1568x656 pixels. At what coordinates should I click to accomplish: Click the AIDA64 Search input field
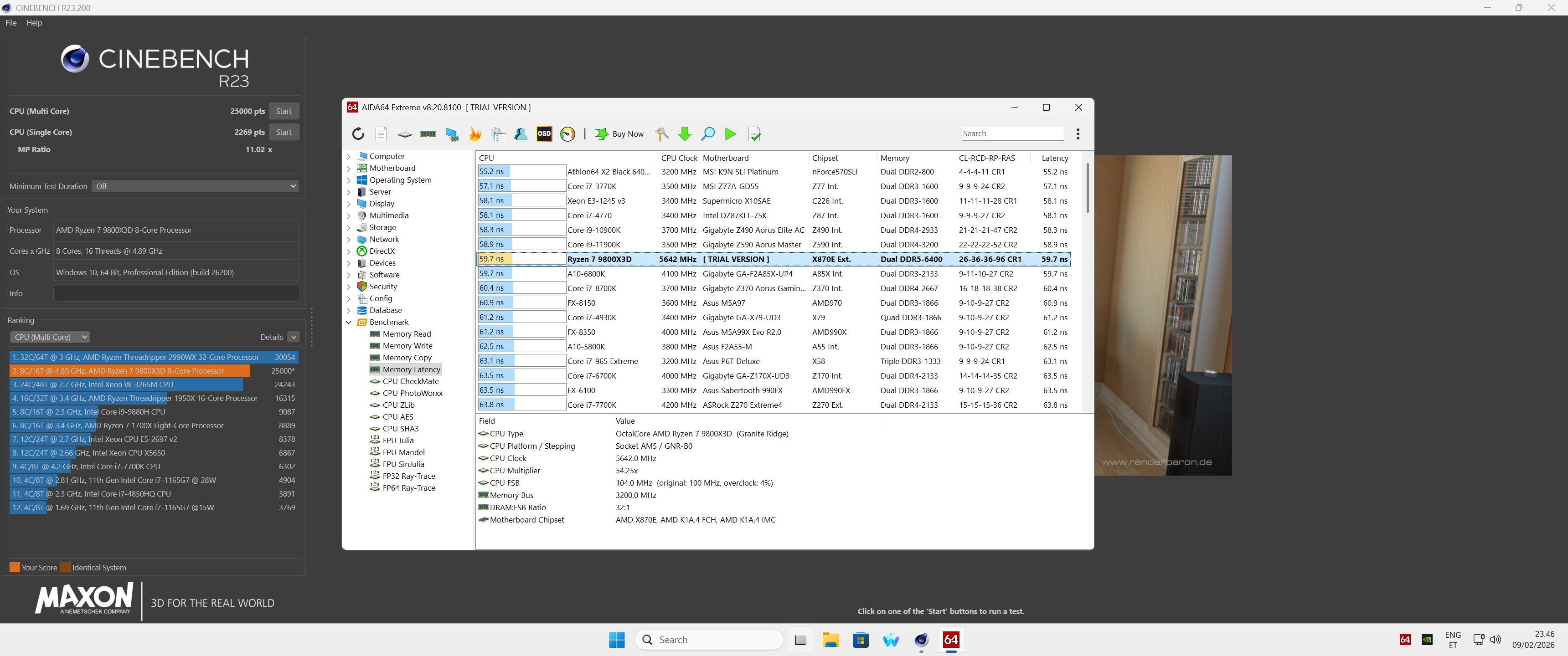tap(1011, 134)
